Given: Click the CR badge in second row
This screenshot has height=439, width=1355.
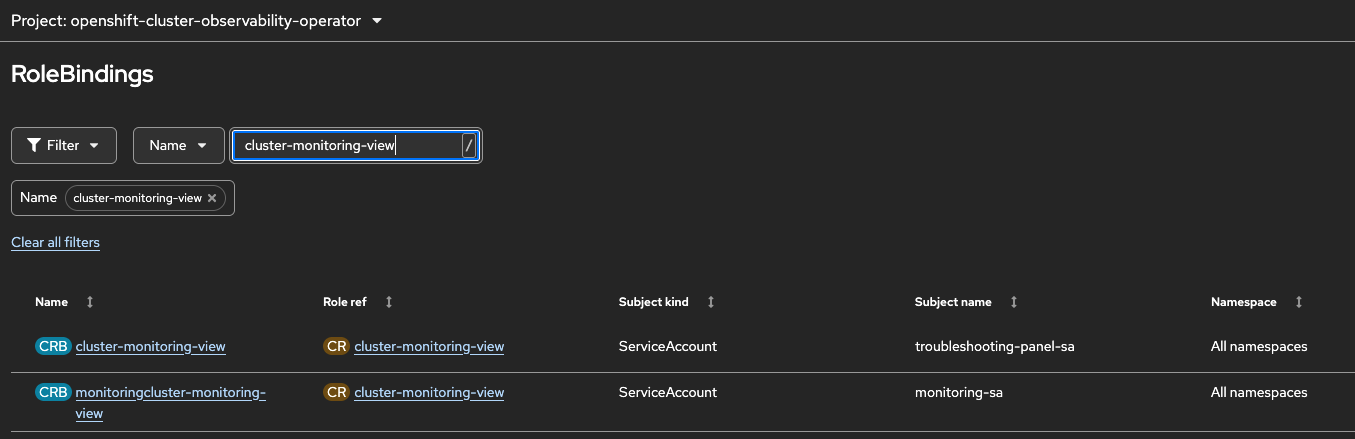Looking at the screenshot, I should point(336,393).
